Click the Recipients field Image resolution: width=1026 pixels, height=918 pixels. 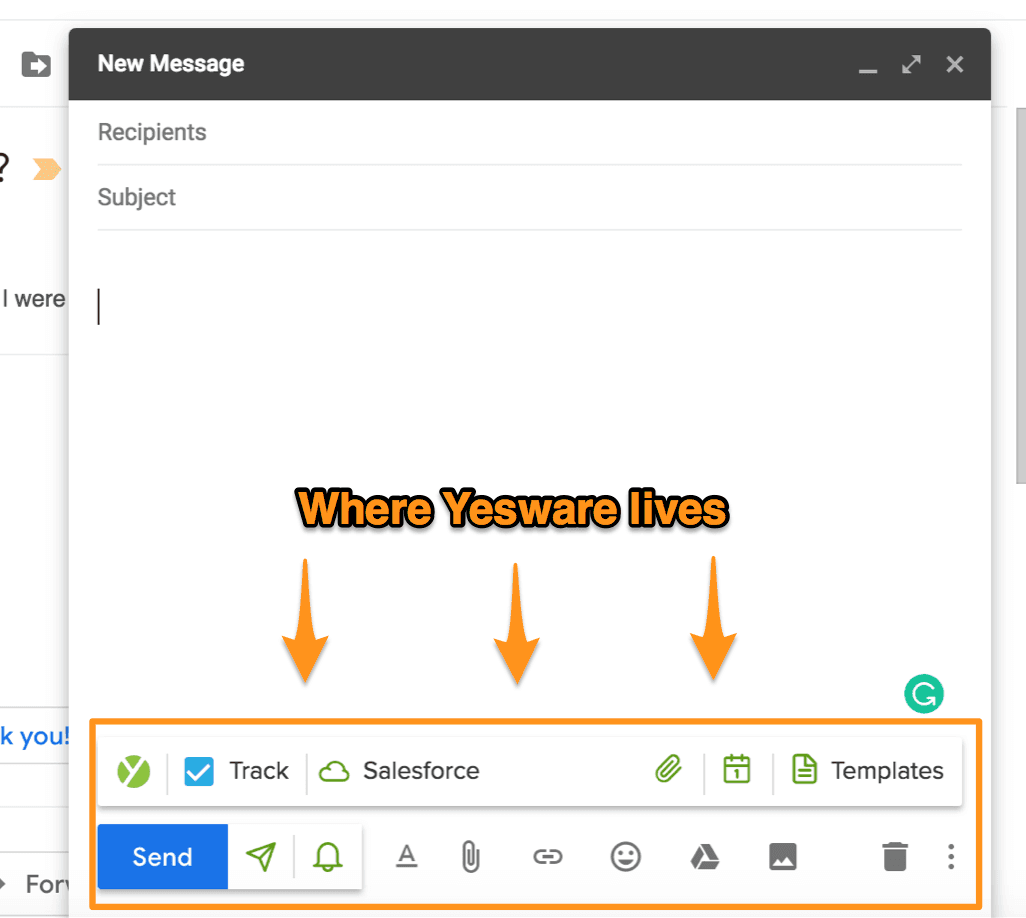pos(528,133)
